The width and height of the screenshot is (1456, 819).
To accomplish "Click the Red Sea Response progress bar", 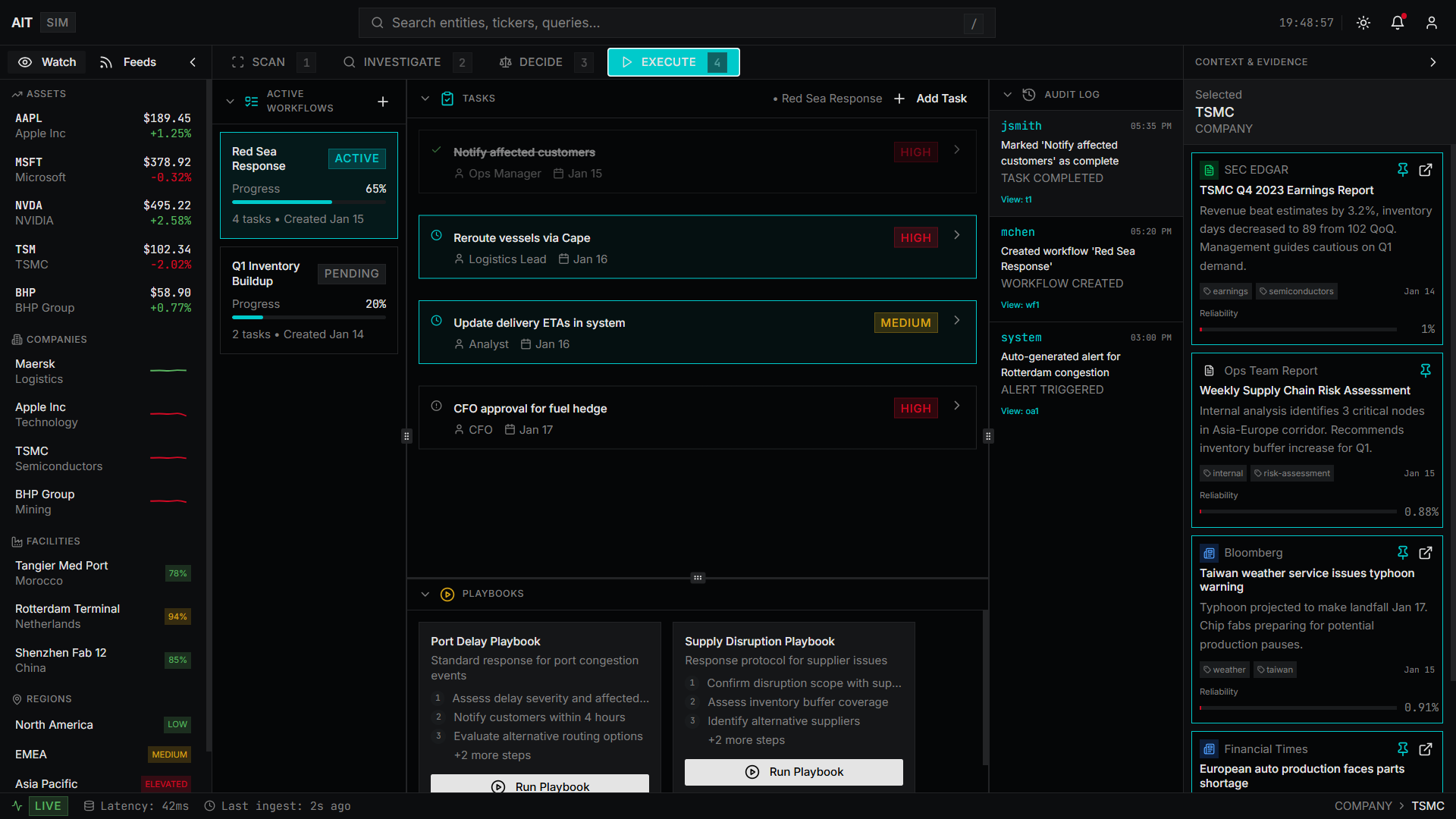I will 309,202.
